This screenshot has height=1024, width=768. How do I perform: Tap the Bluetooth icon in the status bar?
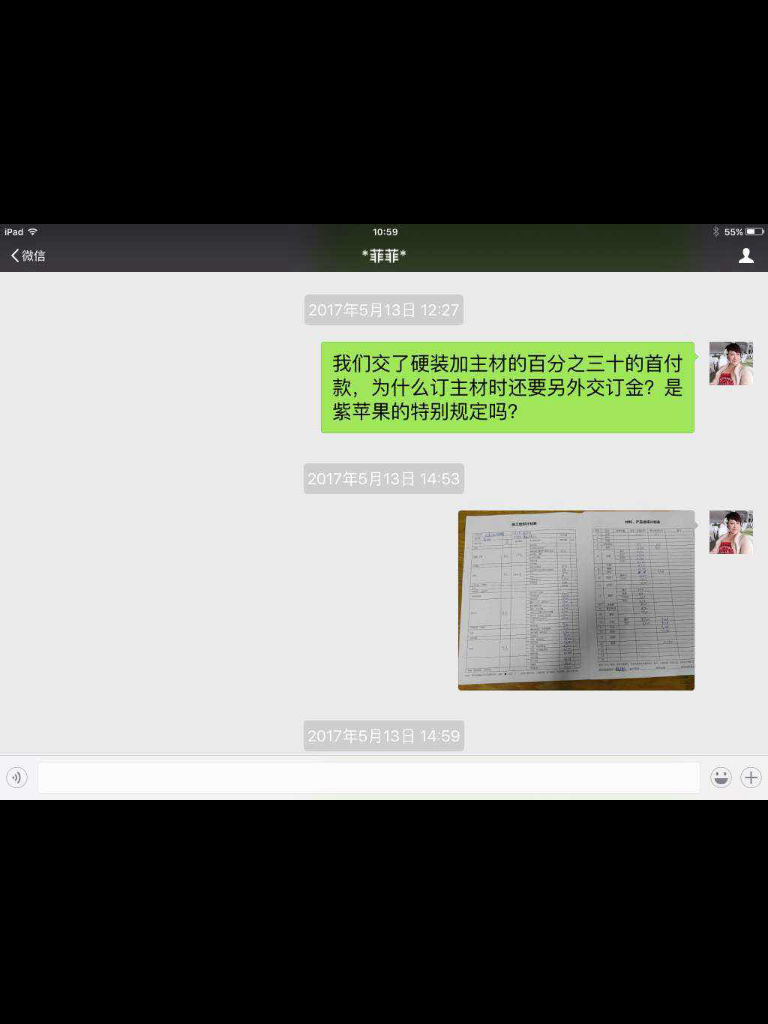pyautogui.click(x=716, y=232)
